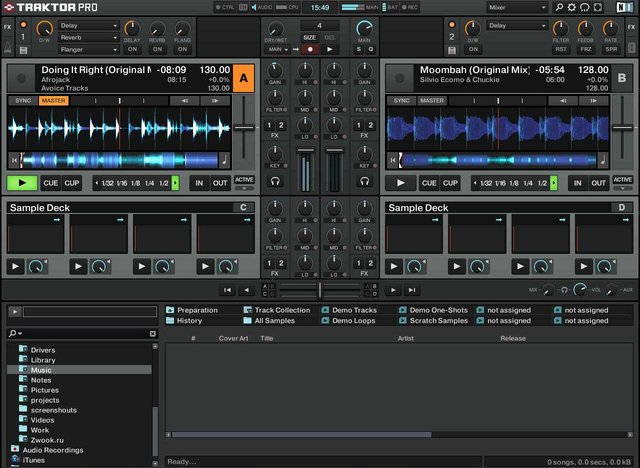Screen dimensions: 640x468
Task: Open the browser search options dropdown
Action: (15, 333)
